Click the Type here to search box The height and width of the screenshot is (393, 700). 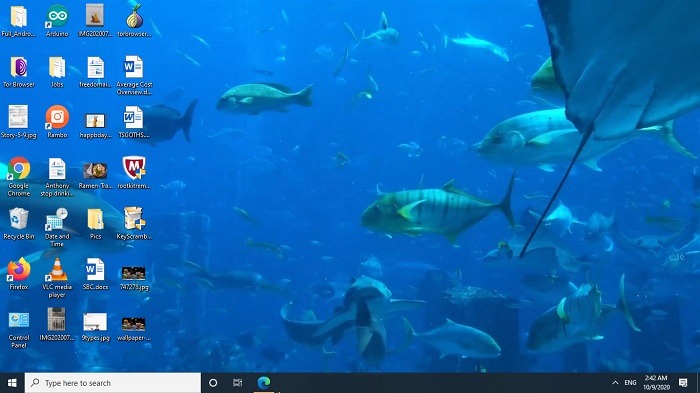coord(113,383)
